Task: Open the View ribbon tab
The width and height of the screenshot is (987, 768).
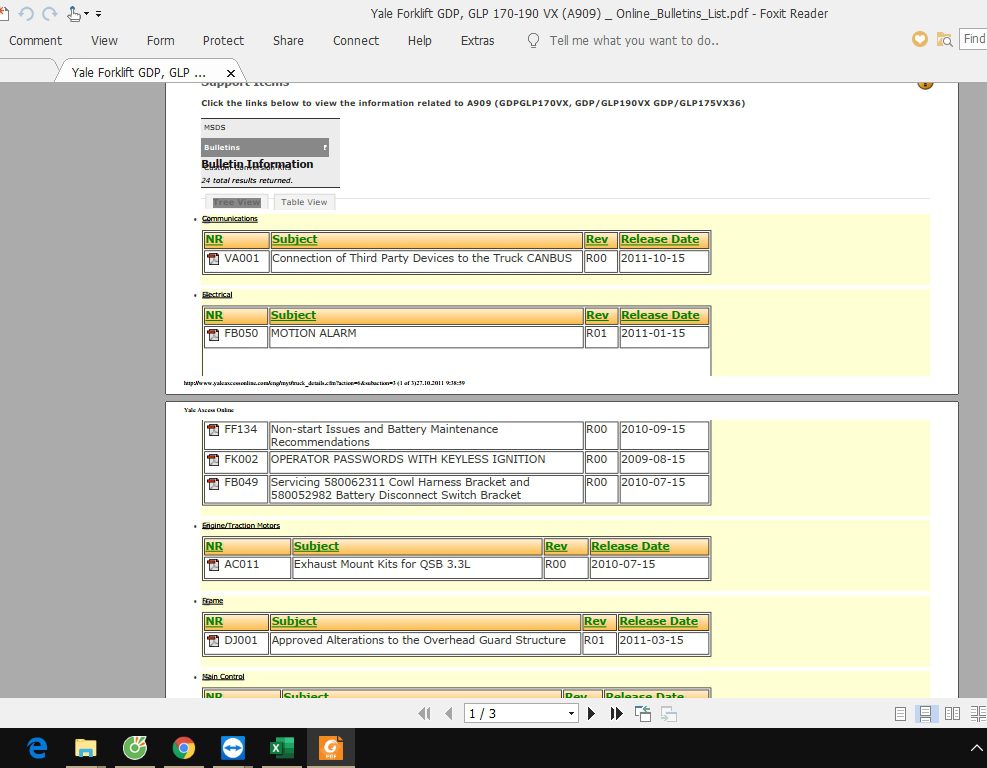Action: tap(104, 40)
